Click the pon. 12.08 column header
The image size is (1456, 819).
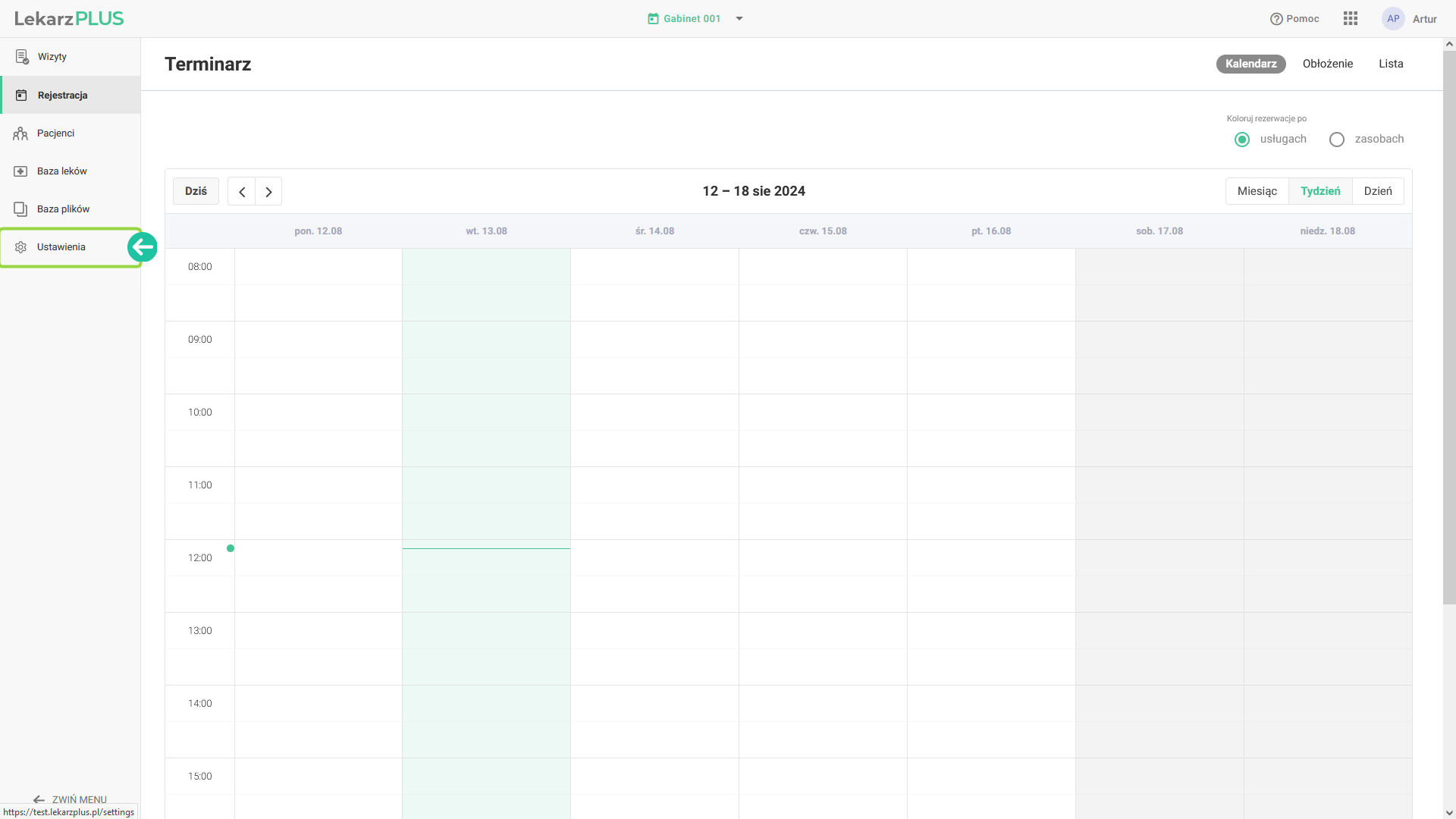point(318,231)
